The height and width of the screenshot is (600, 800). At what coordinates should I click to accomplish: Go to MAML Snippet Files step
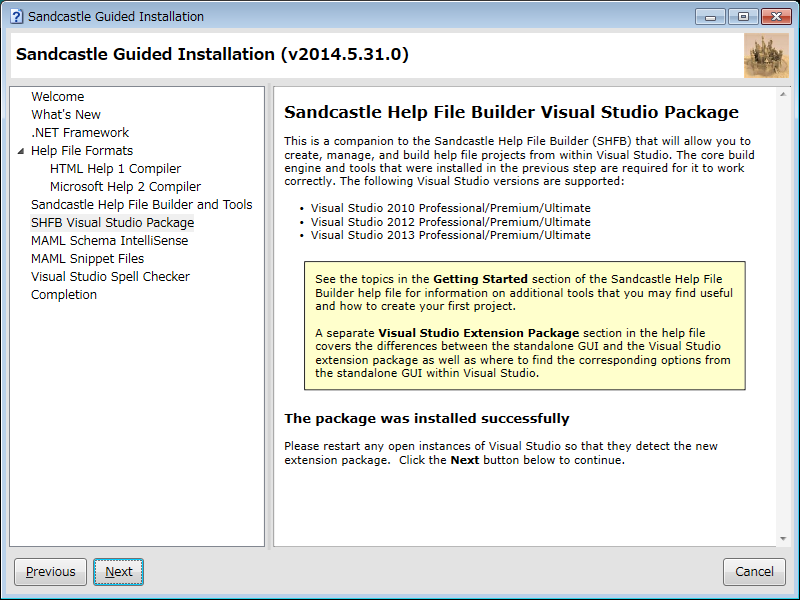click(x=87, y=258)
